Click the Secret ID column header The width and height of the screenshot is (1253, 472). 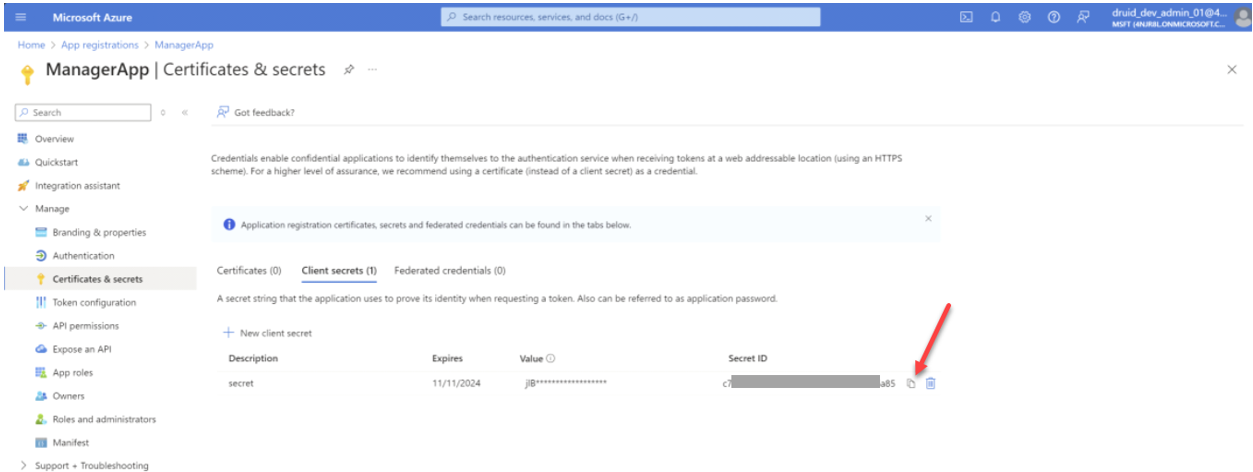(x=747, y=358)
